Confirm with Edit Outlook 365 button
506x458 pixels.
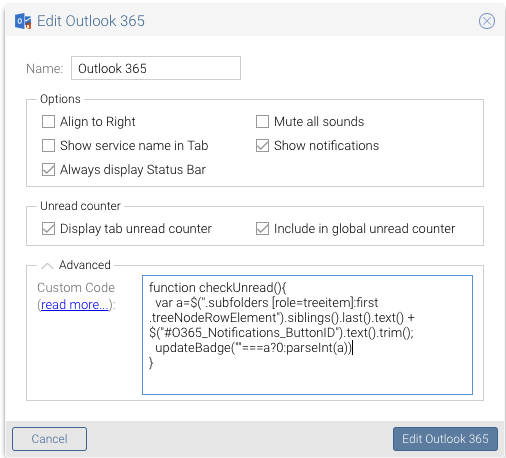pos(445,439)
